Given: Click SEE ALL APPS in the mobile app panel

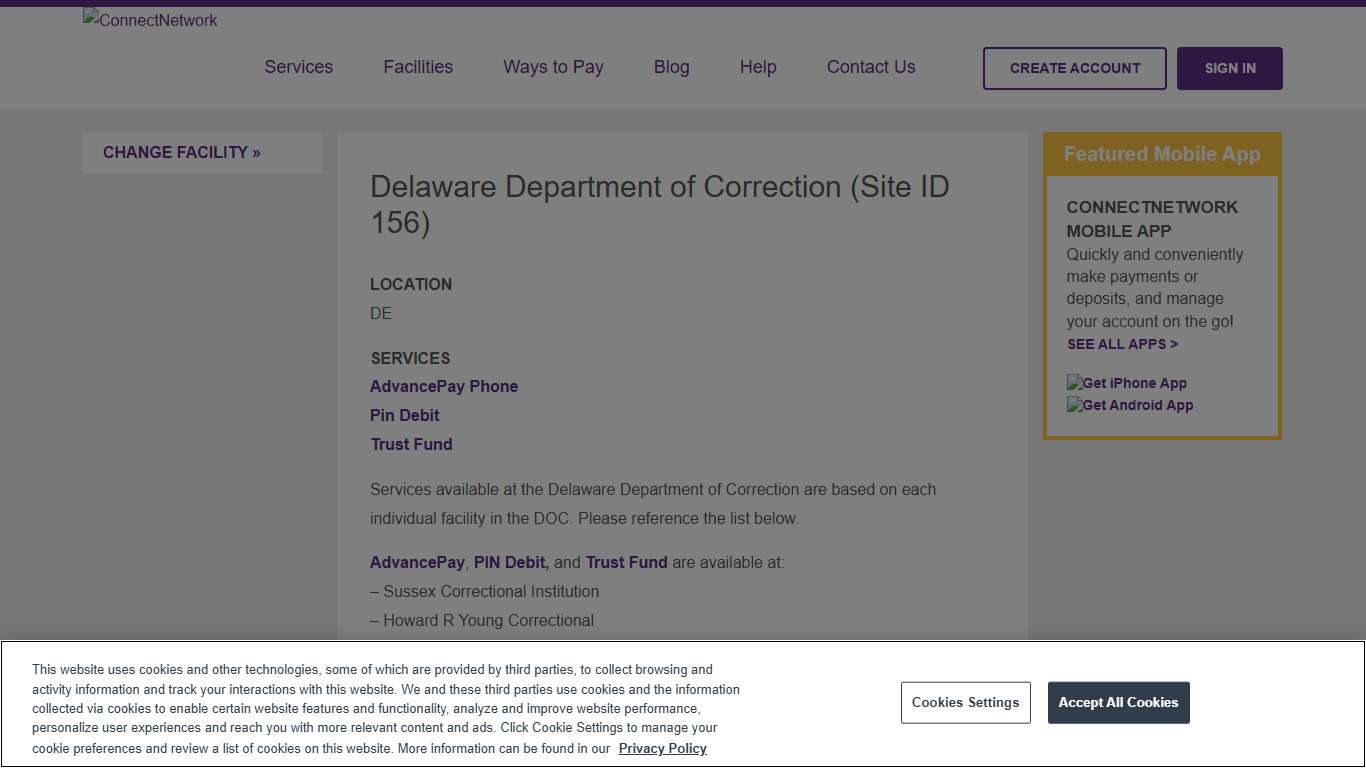Looking at the screenshot, I should 1122,344.
